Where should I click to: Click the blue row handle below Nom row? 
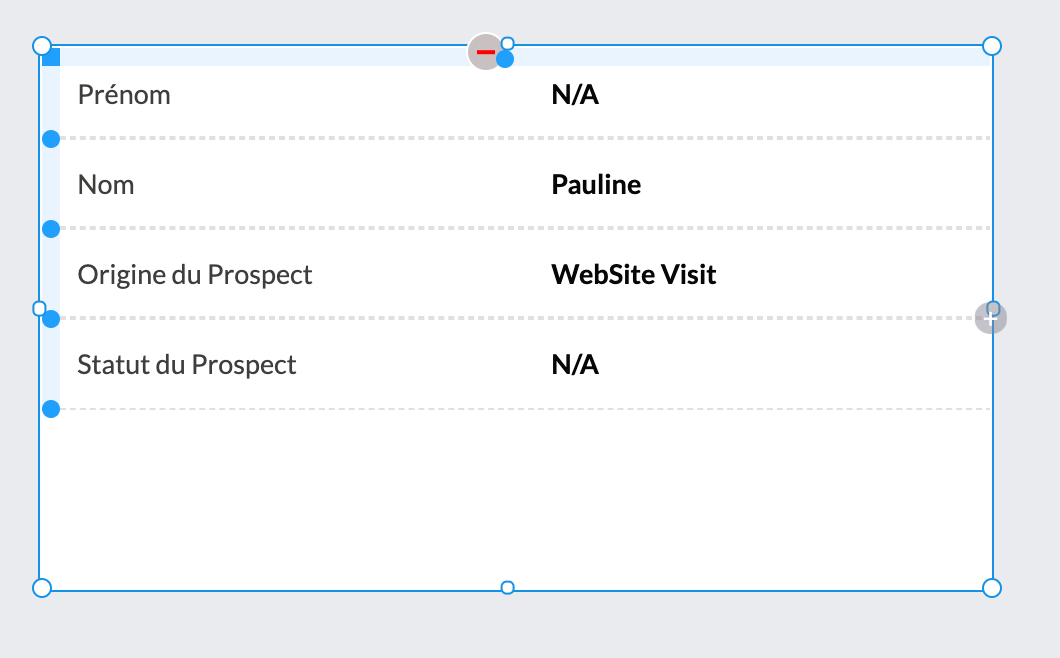click(x=51, y=229)
